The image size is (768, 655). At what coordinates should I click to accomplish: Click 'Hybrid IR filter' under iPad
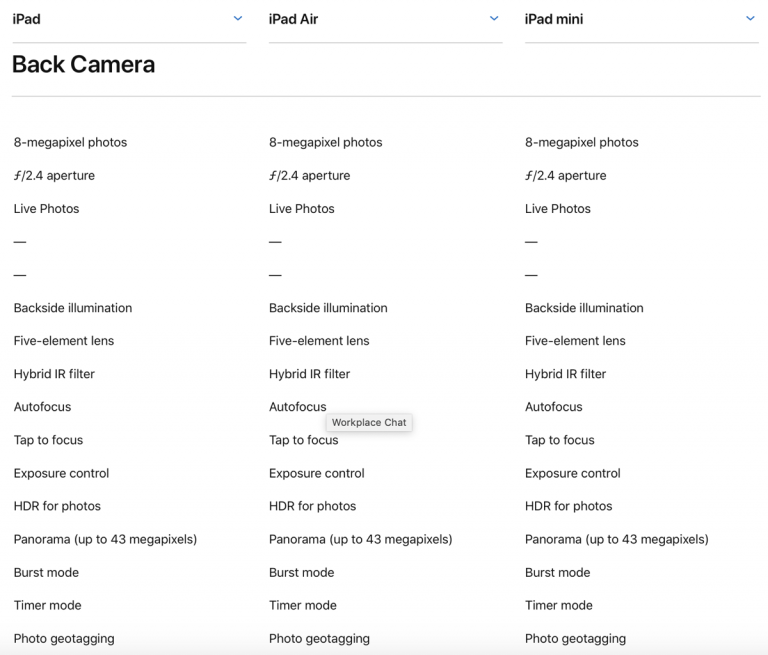(x=54, y=374)
